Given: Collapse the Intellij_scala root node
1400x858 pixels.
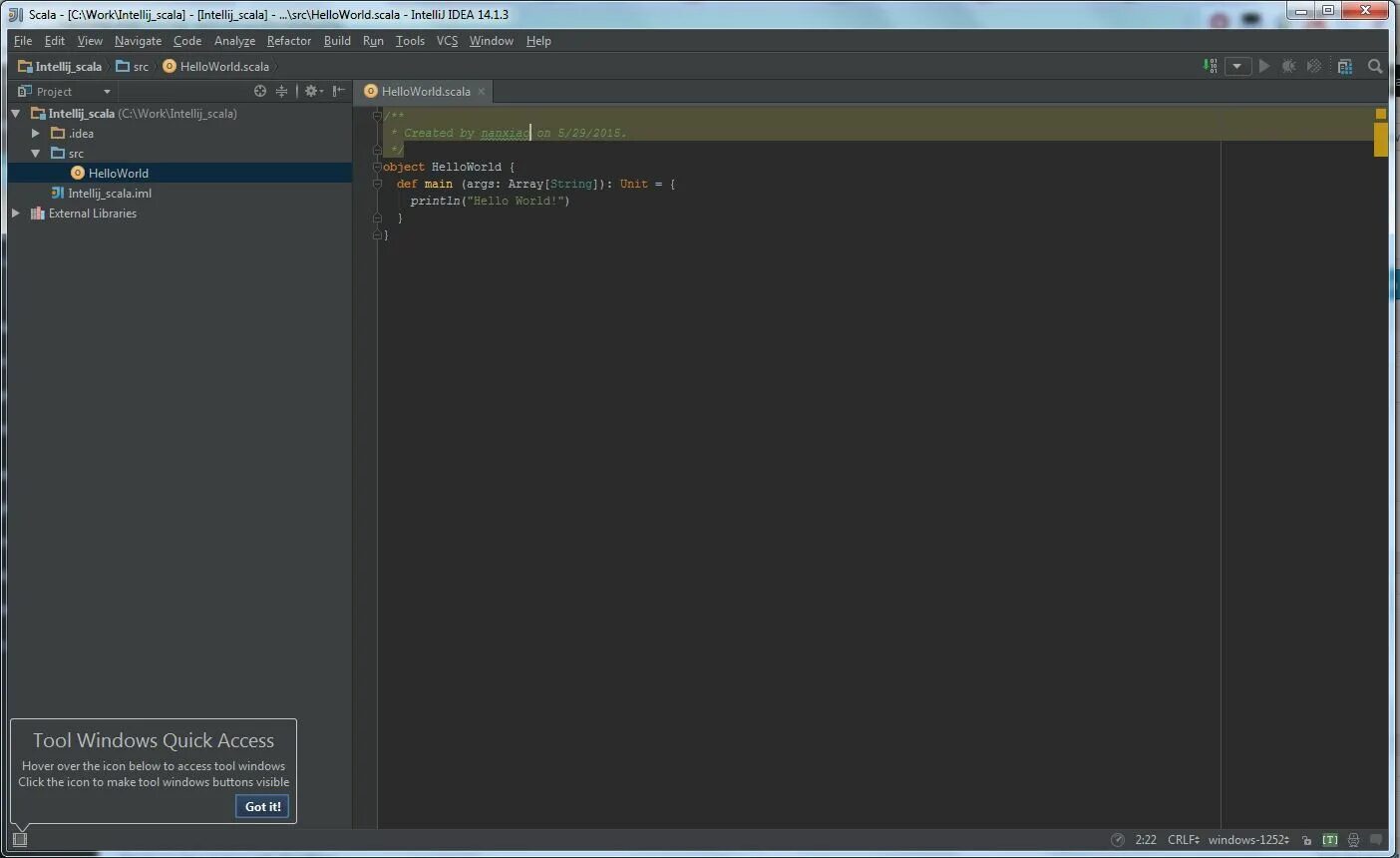Looking at the screenshot, I should pos(16,114).
